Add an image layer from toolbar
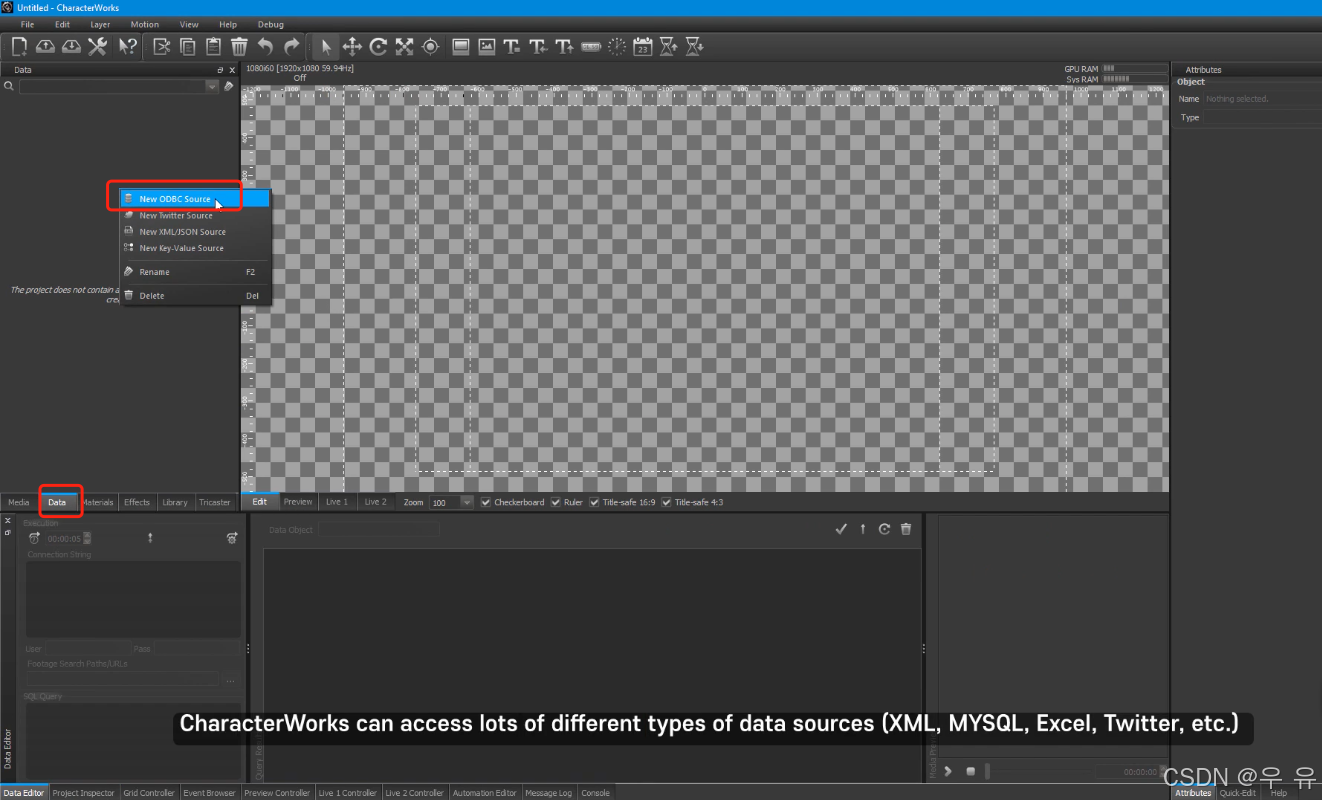Viewport: 1322px width, 800px height. [487, 46]
